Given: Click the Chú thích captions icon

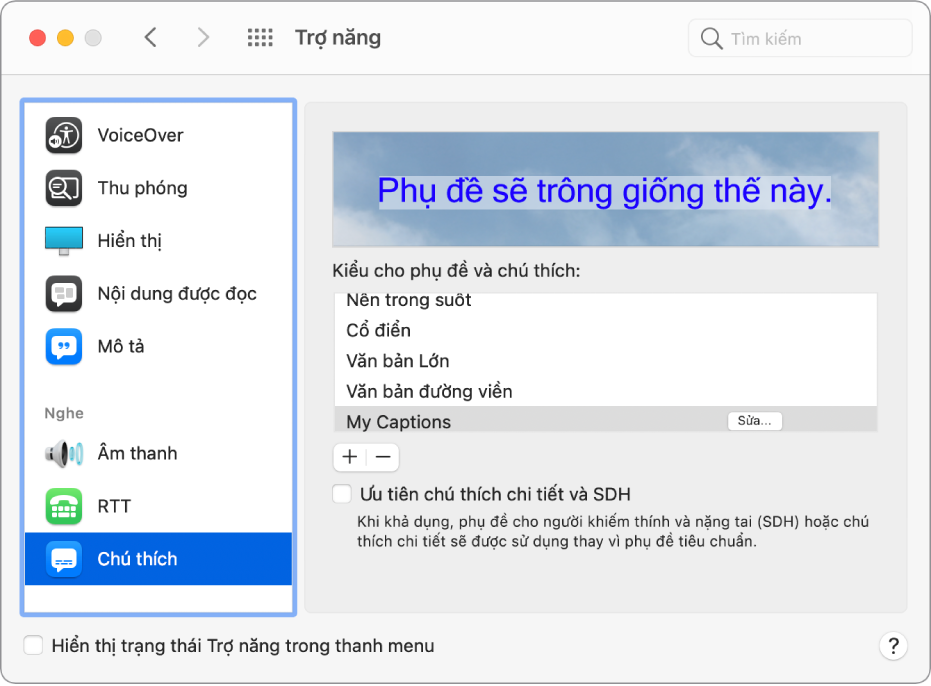Looking at the screenshot, I should (x=63, y=559).
